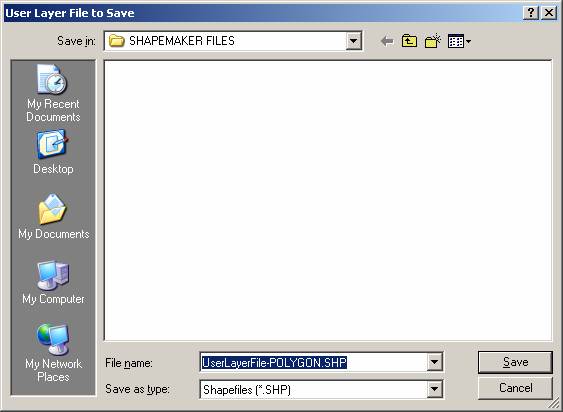Select My Computer in sidebar
The image size is (563, 412).
point(53,283)
